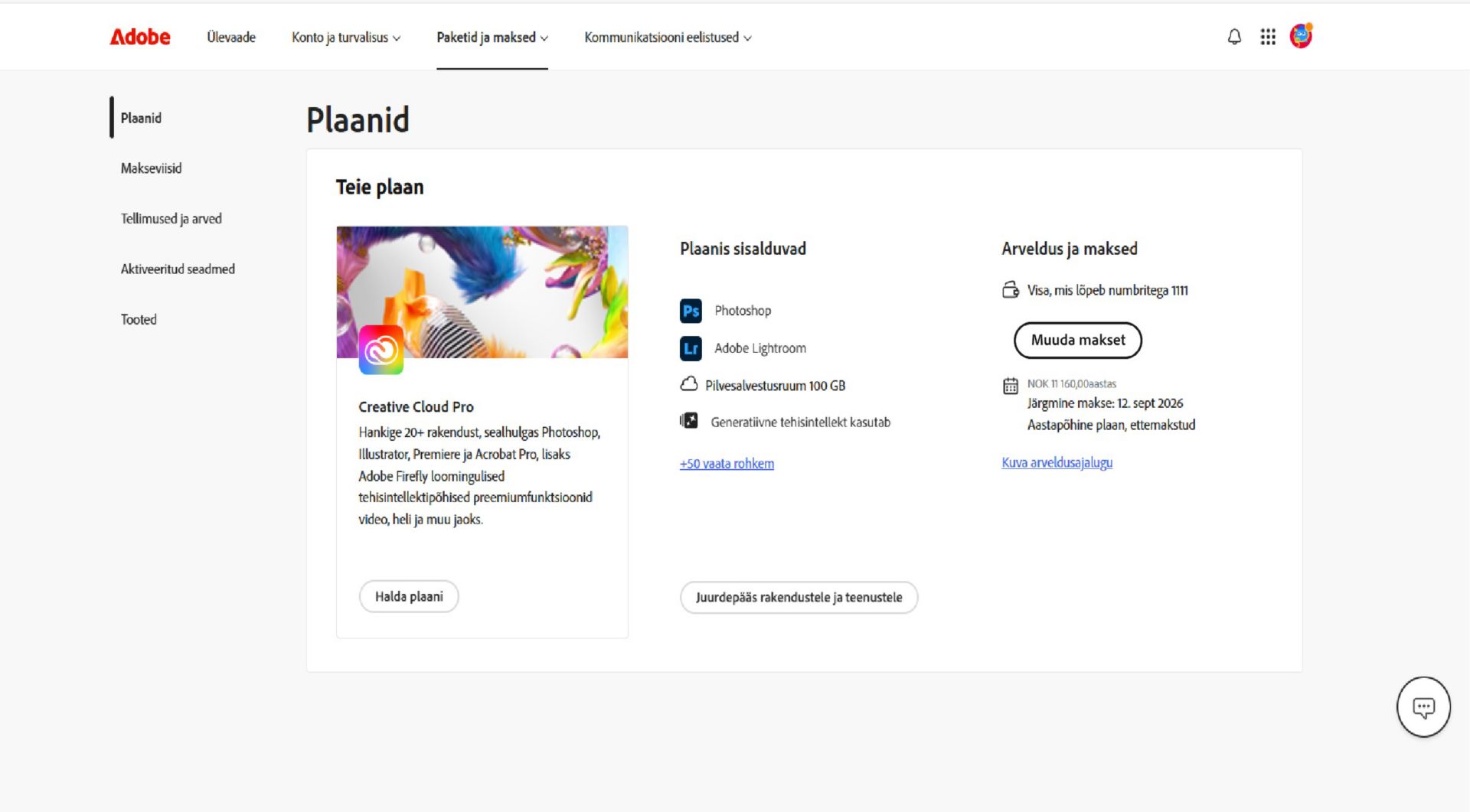1470x812 pixels.
Task: Click the Adobe logo
Action: tap(139, 36)
